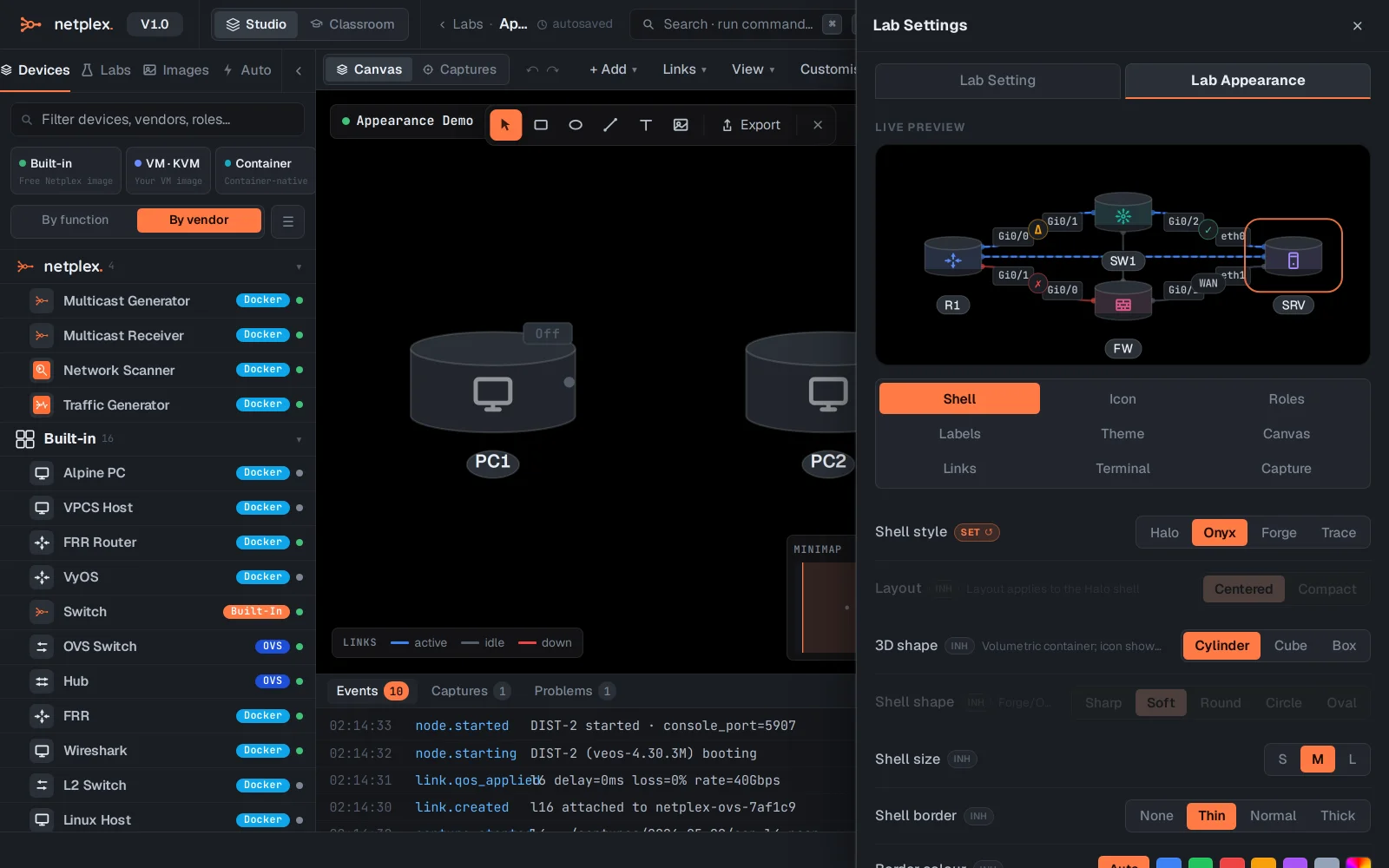Click the netplex logo icon
1389x868 pixels.
coord(30,24)
